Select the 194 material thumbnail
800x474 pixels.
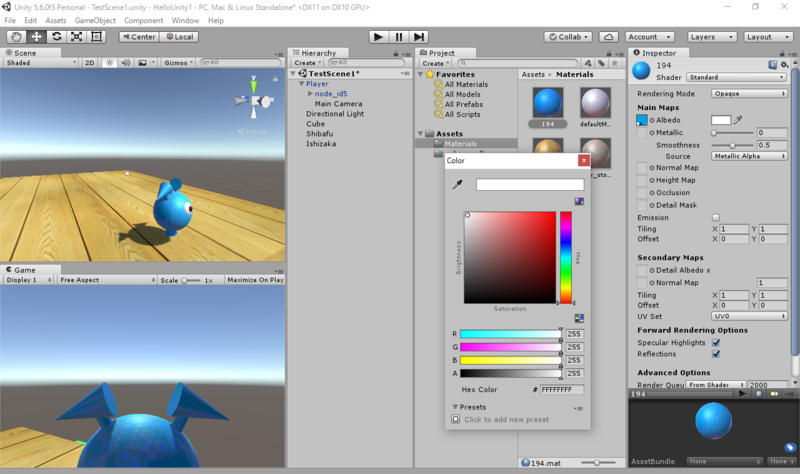[x=548, y=103]
